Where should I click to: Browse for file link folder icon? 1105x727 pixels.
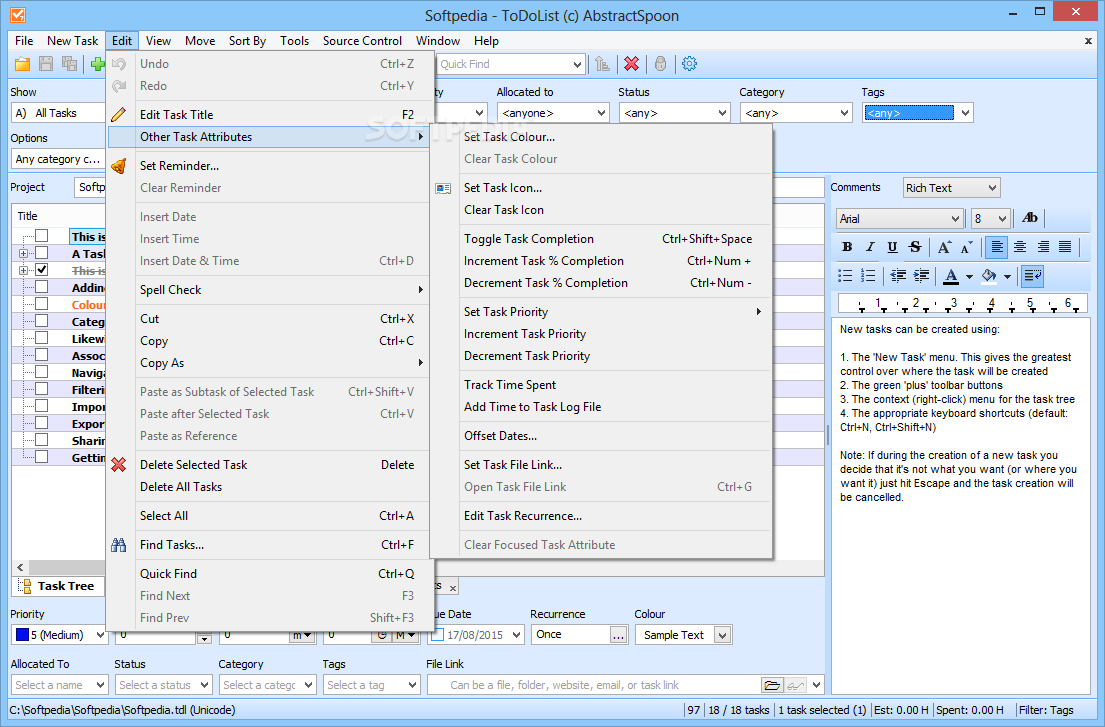772,685
